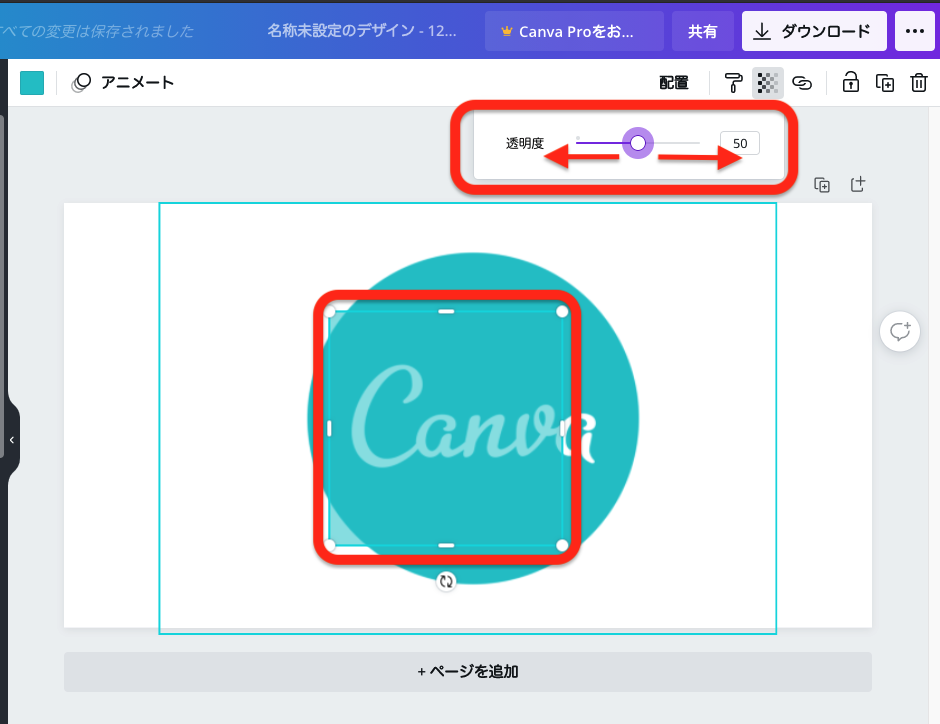
Task: Select the semi-transparent teal square on canvas
Action: pos(445,429)
